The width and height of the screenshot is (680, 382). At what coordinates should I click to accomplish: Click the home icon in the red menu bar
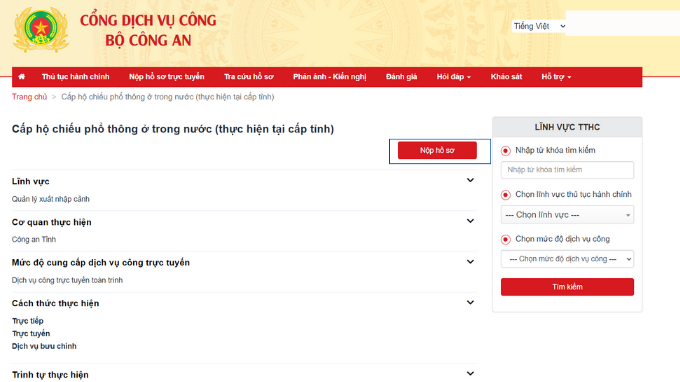[22, 77]
